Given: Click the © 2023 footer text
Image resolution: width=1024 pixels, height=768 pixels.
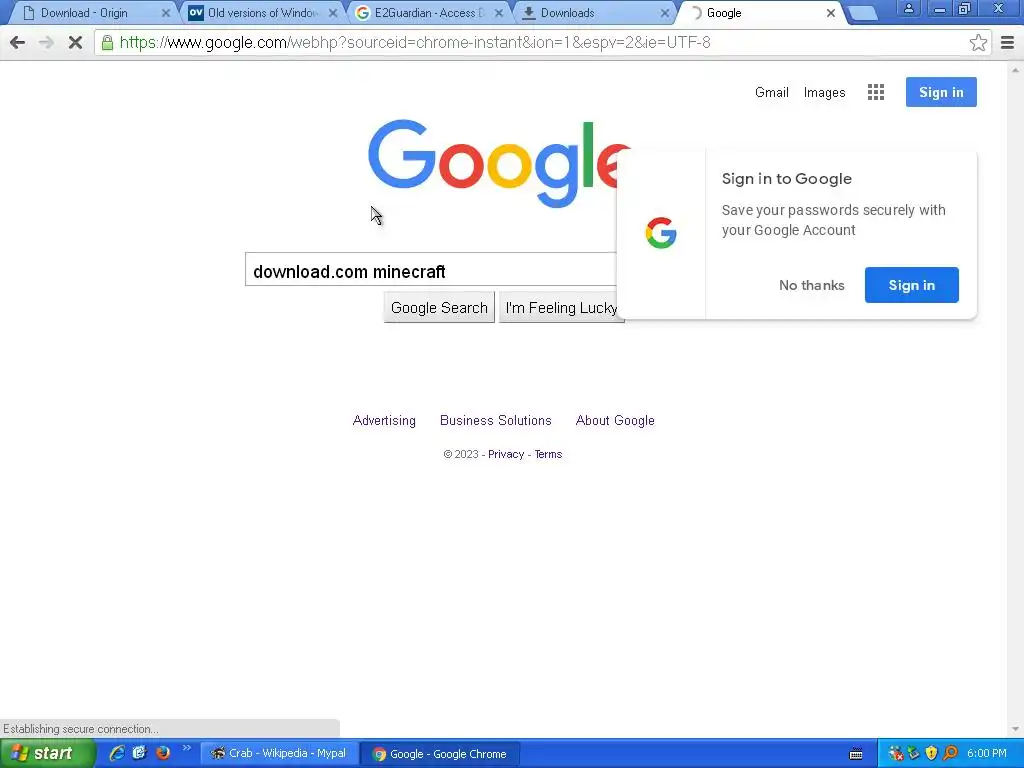Looking at the screenshot, I should coord(461,455).
